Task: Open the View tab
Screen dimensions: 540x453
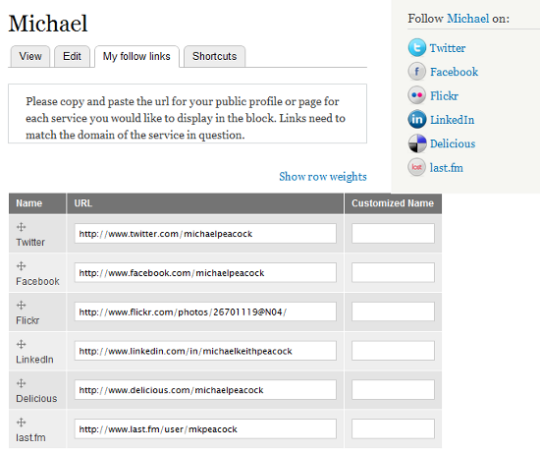Action: point(30,56)
